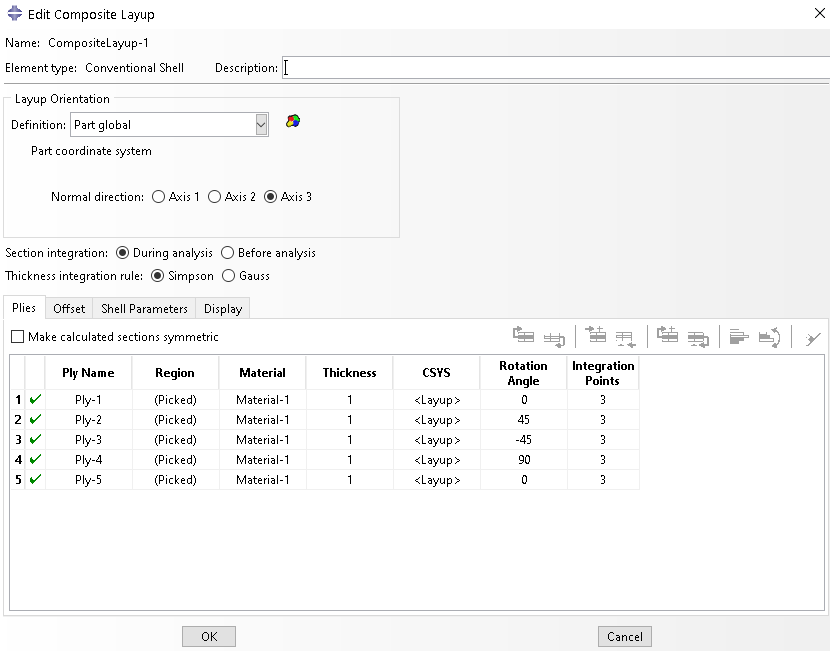Select the Rotation Angle cell for Ply-4
This screenshot has height=651, width=830.
click(x=523, y=460)
